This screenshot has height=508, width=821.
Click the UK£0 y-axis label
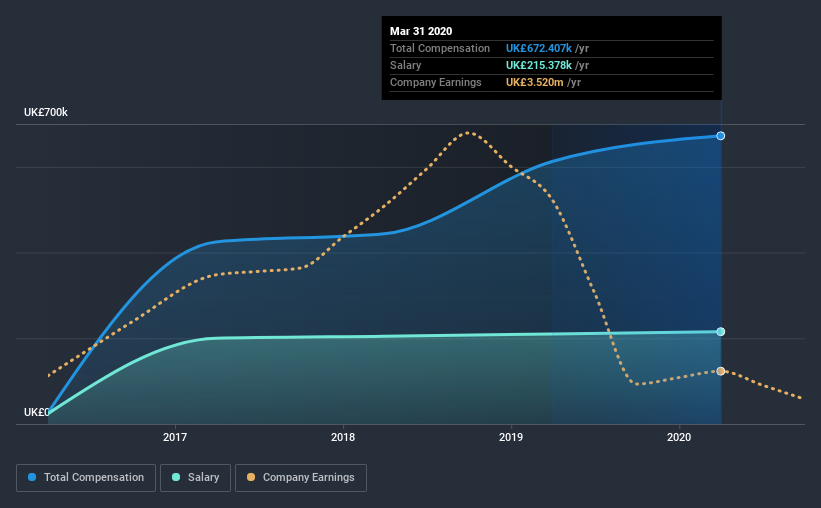36,412
